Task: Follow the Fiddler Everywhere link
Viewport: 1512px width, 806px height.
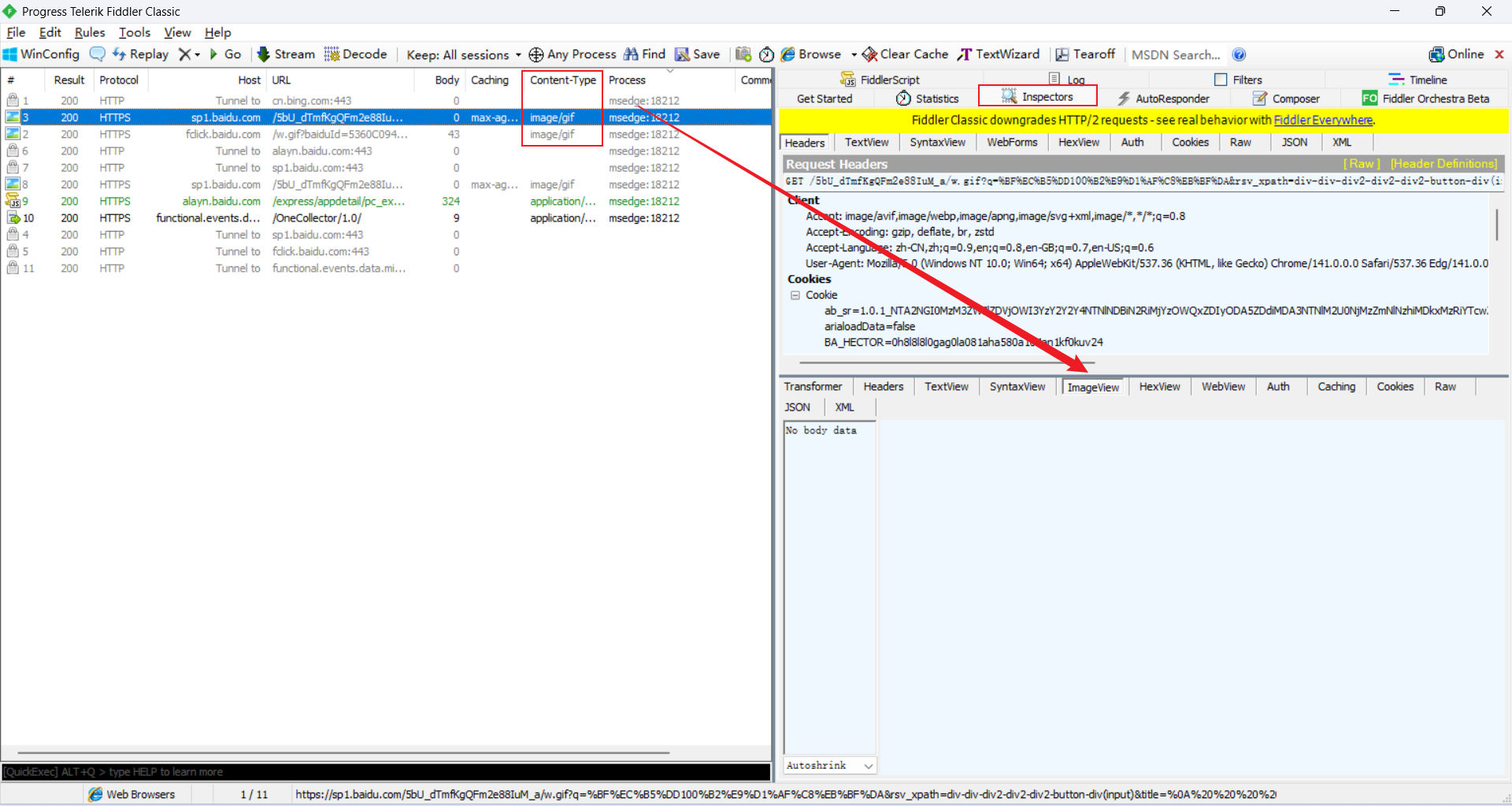Action: tap(1323, 121)
